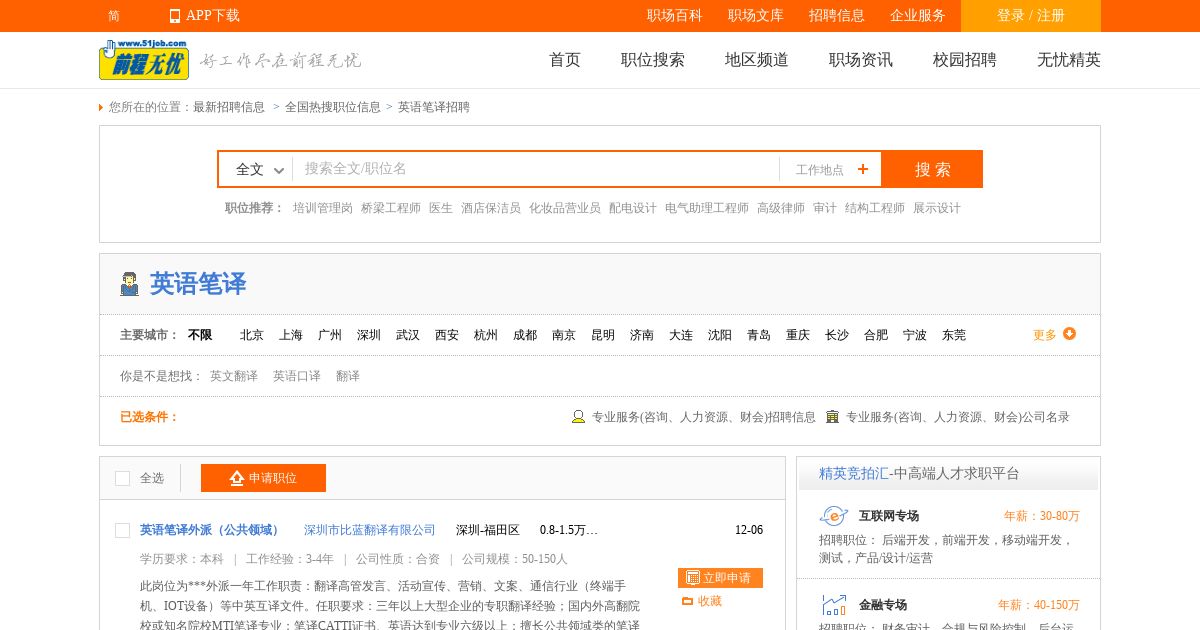Click the 互联网专场 internet icon
The width and height of the screenshot is (1200, 630).
point(833,516)
